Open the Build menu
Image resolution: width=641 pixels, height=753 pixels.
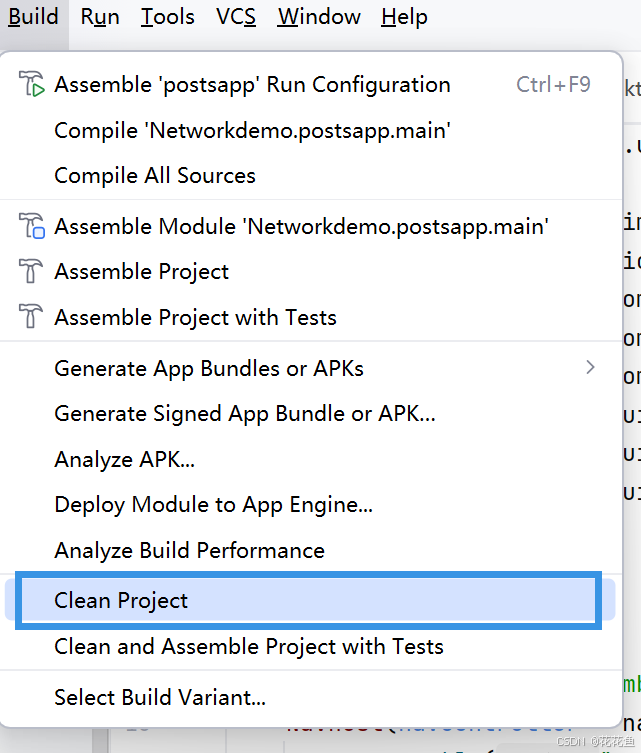pyautogui.click(x=34, y=17)
